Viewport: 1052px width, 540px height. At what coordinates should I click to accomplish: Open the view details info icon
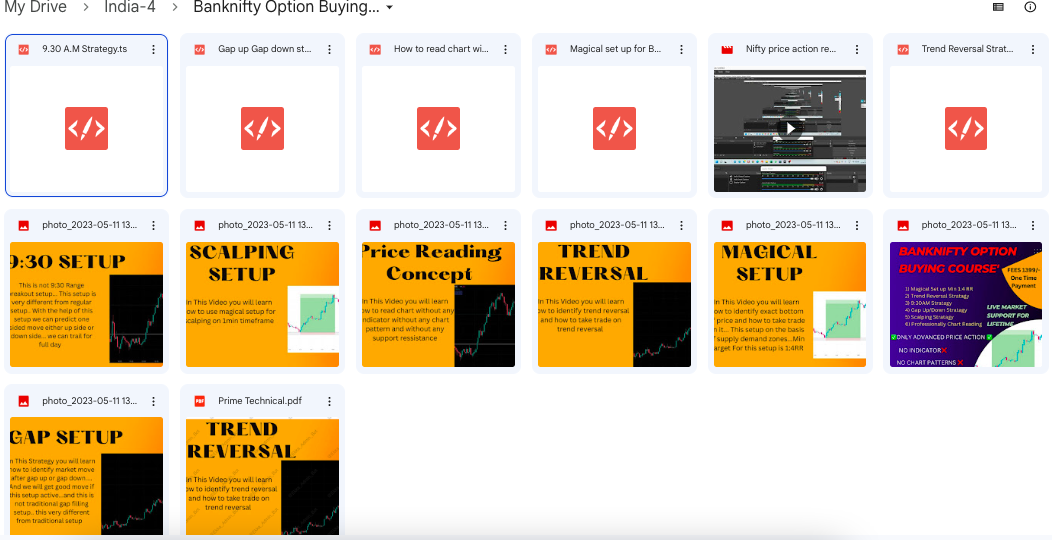[x=1030, y=7]
